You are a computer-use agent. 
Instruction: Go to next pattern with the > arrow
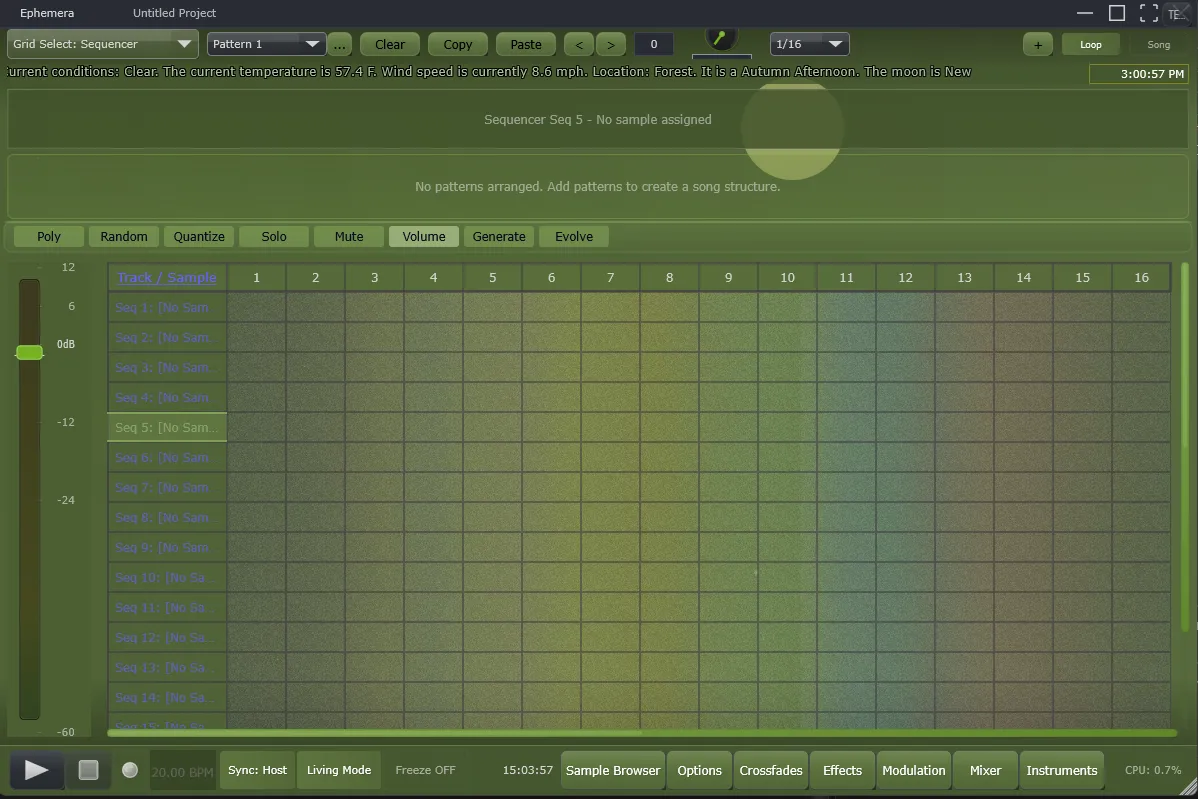611,44
